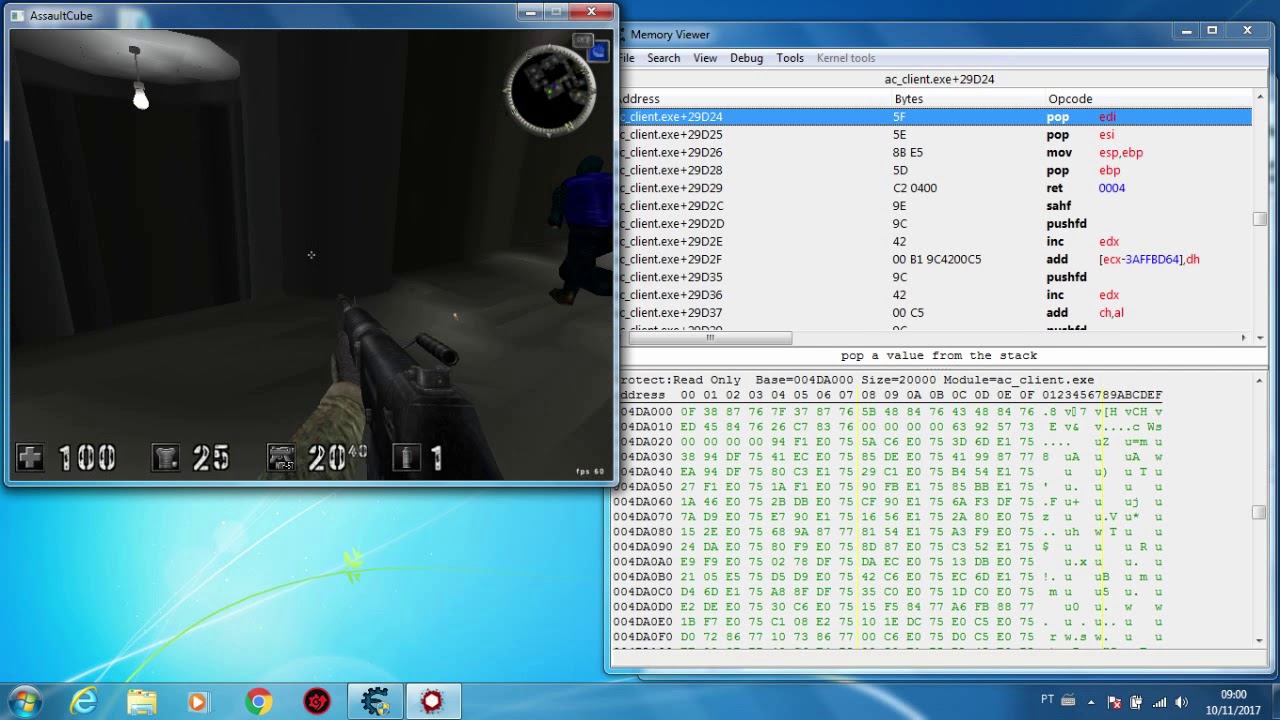Open the View menu in Memory Viewer
Image resolution: width=1280 pixels, height=720 pixels.
pos(705,58)
